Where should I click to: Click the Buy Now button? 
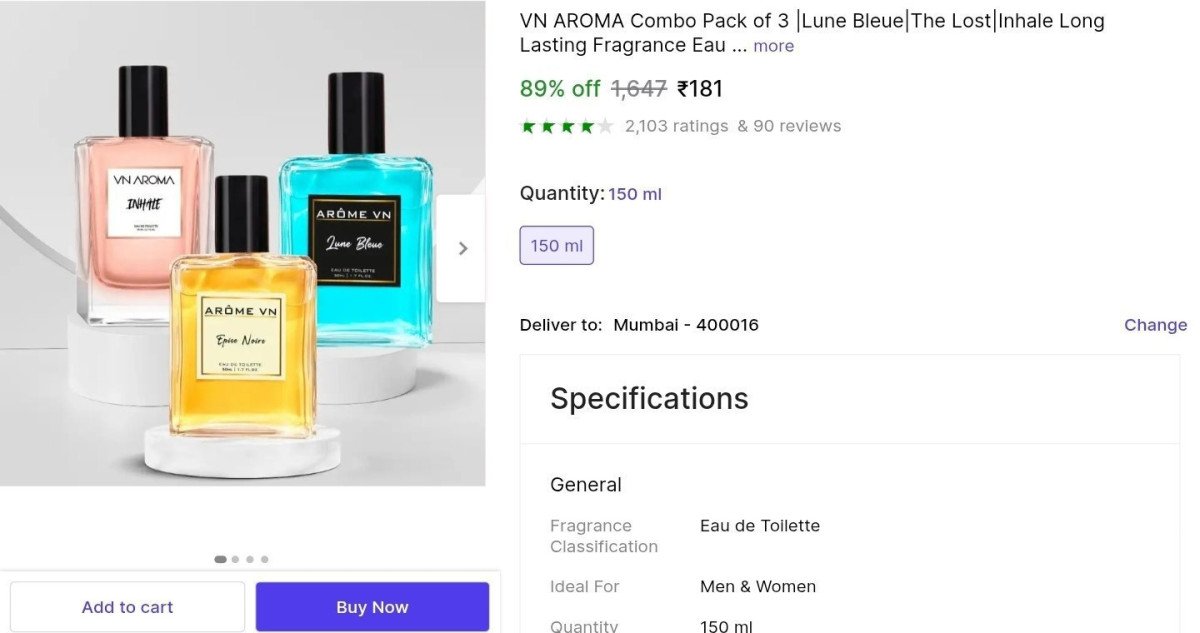click(372, 606)
